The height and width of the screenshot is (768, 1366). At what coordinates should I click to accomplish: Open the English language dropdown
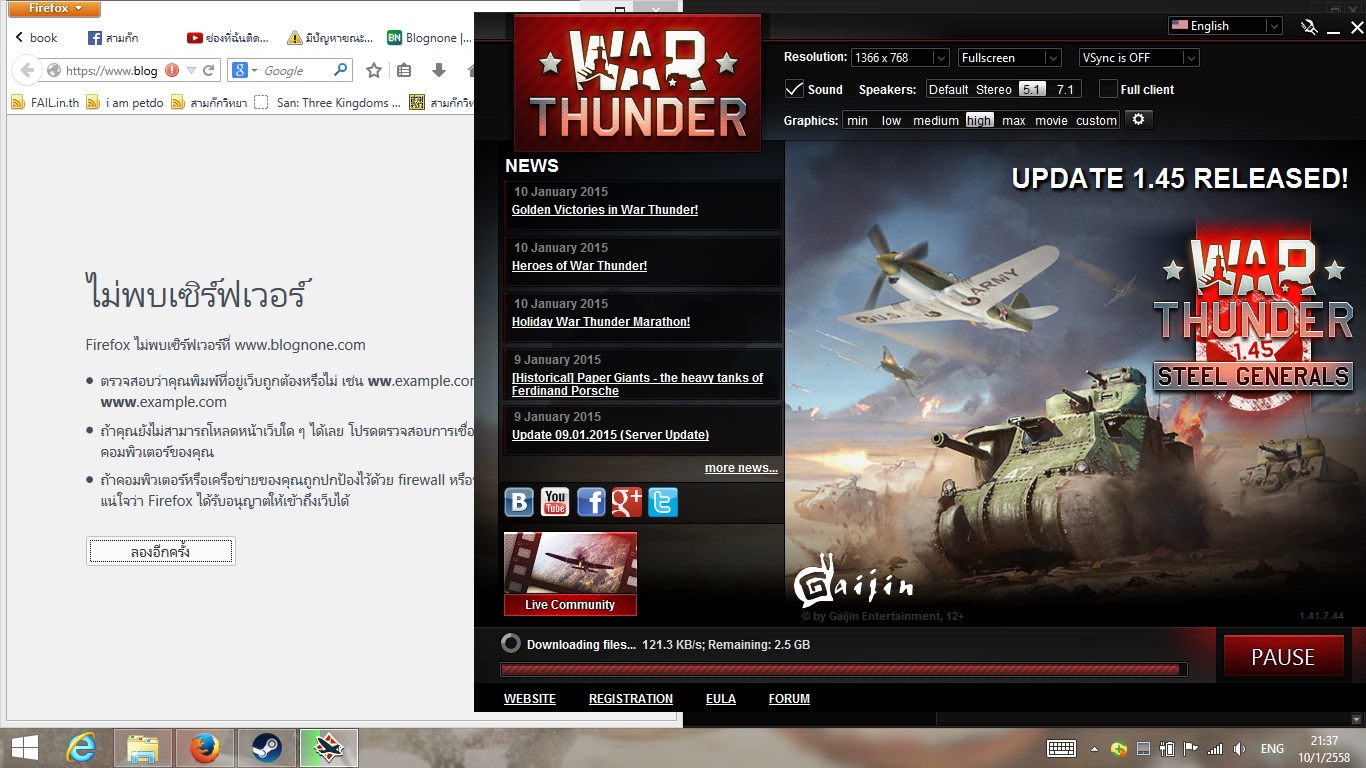click(x=1225, y=26)
